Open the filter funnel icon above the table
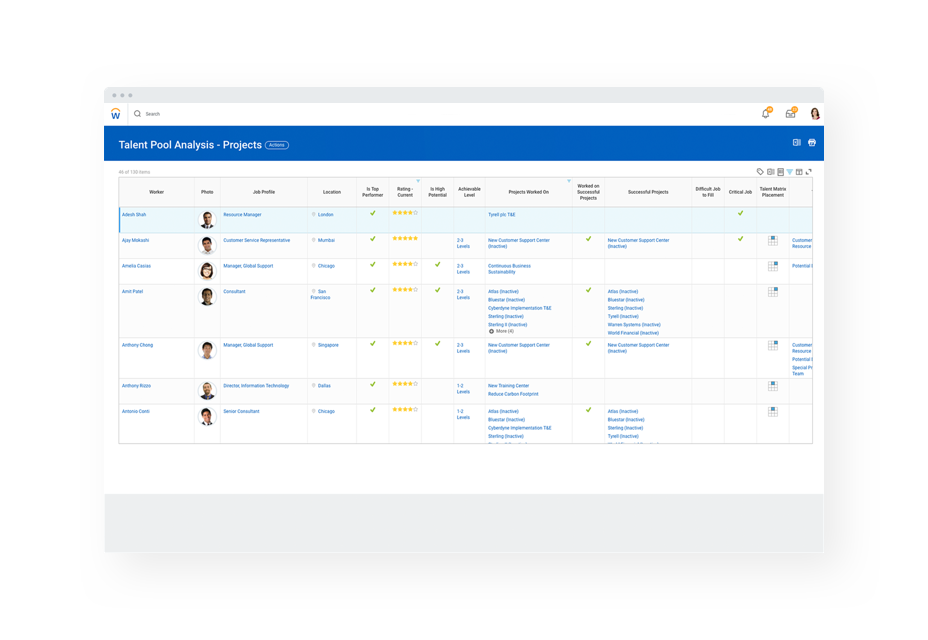The height and width of the screenshot is (640, 928). tap(787, 170)
